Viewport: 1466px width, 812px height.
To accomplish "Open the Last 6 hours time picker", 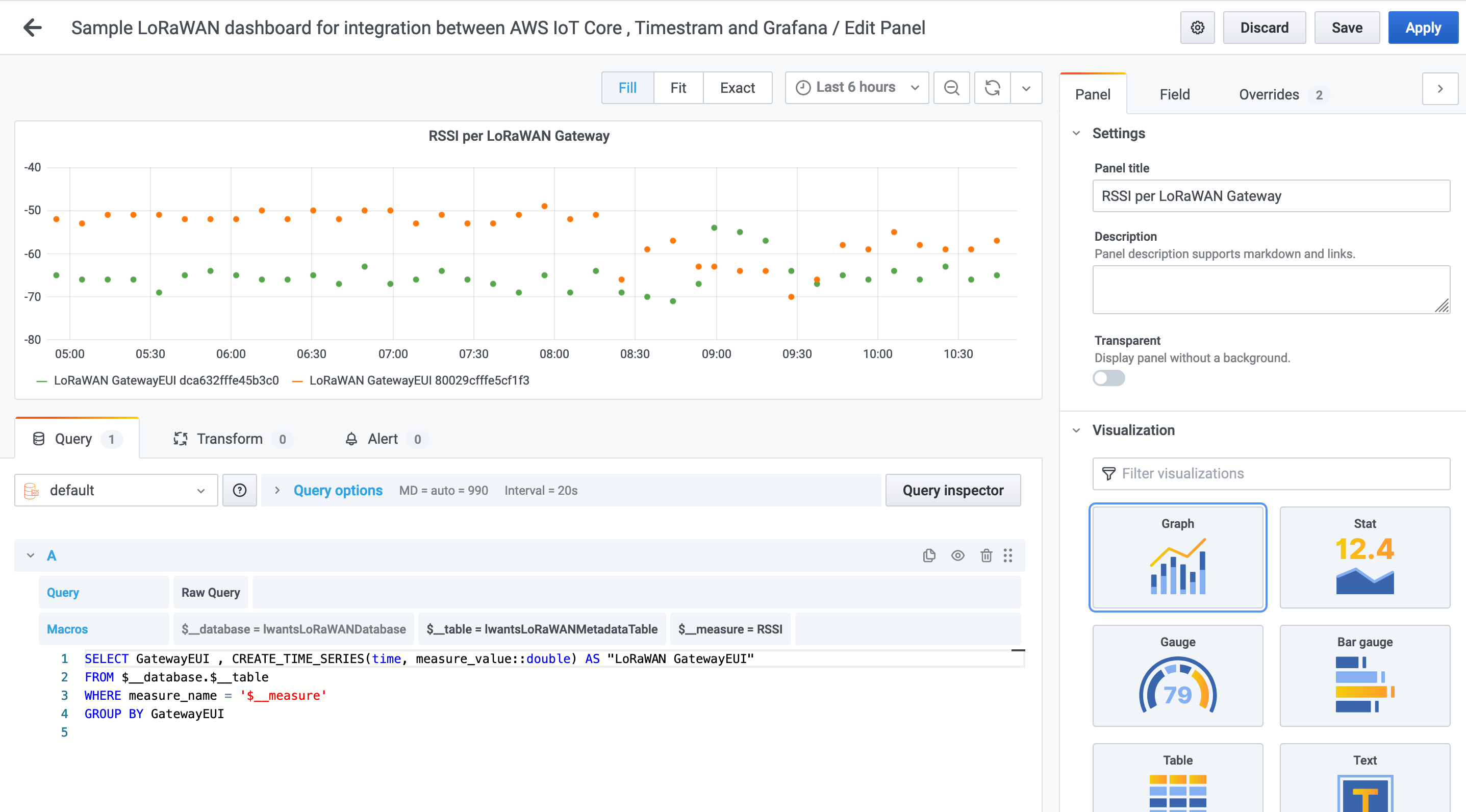I will tap(856, 88).
